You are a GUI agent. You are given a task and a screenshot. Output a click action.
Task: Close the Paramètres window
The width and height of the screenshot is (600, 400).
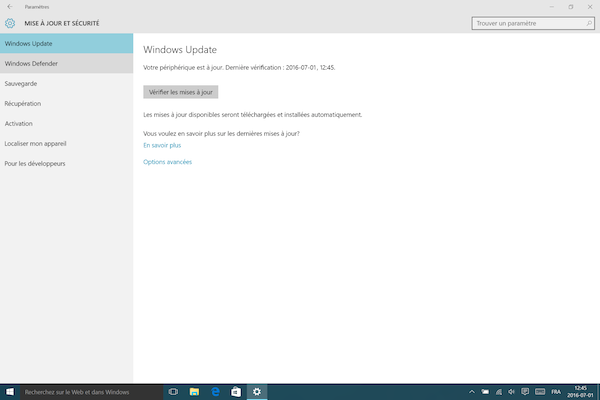click(x=590, y=7)
